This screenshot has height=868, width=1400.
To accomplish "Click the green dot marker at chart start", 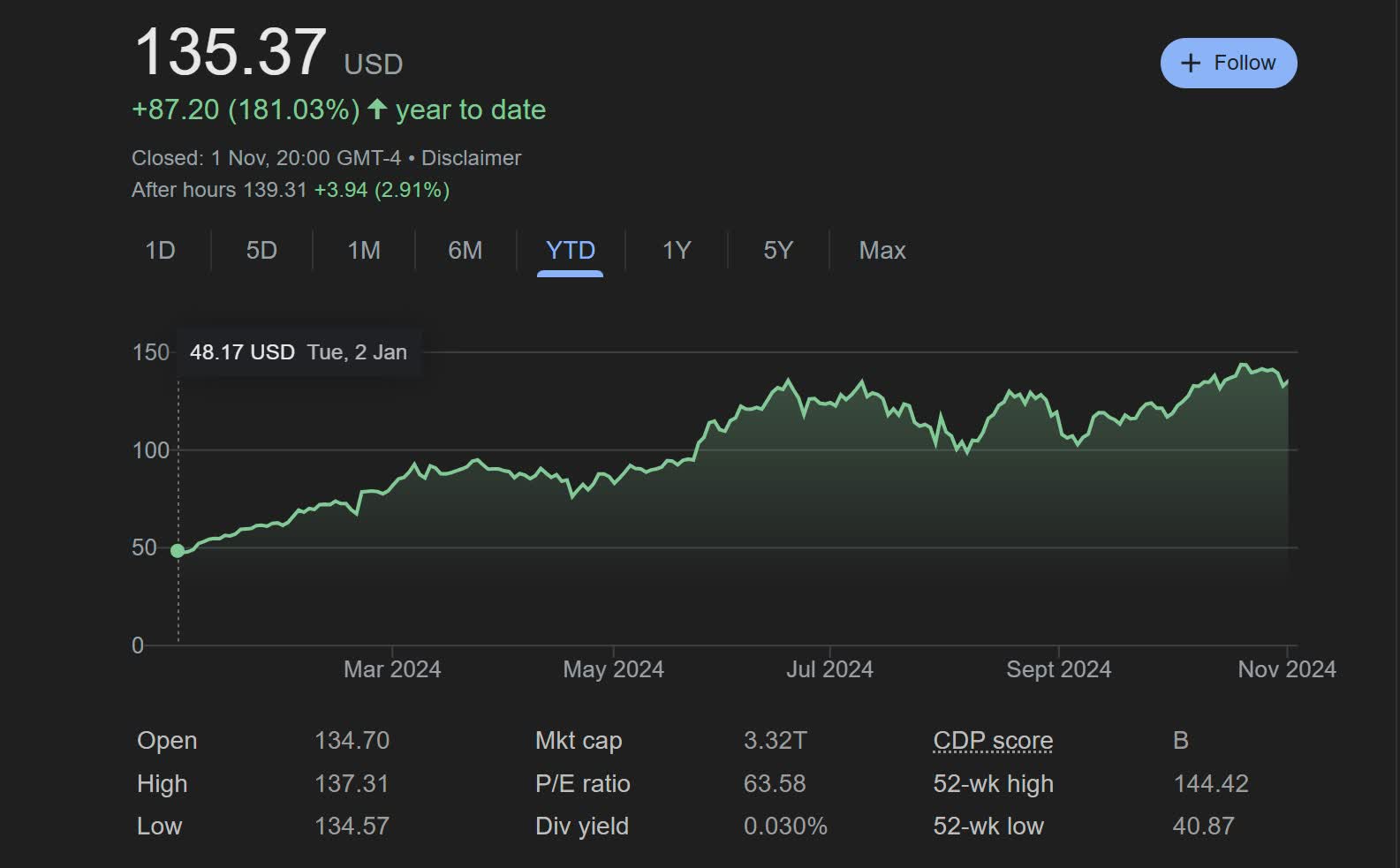I will pos(178,551).
